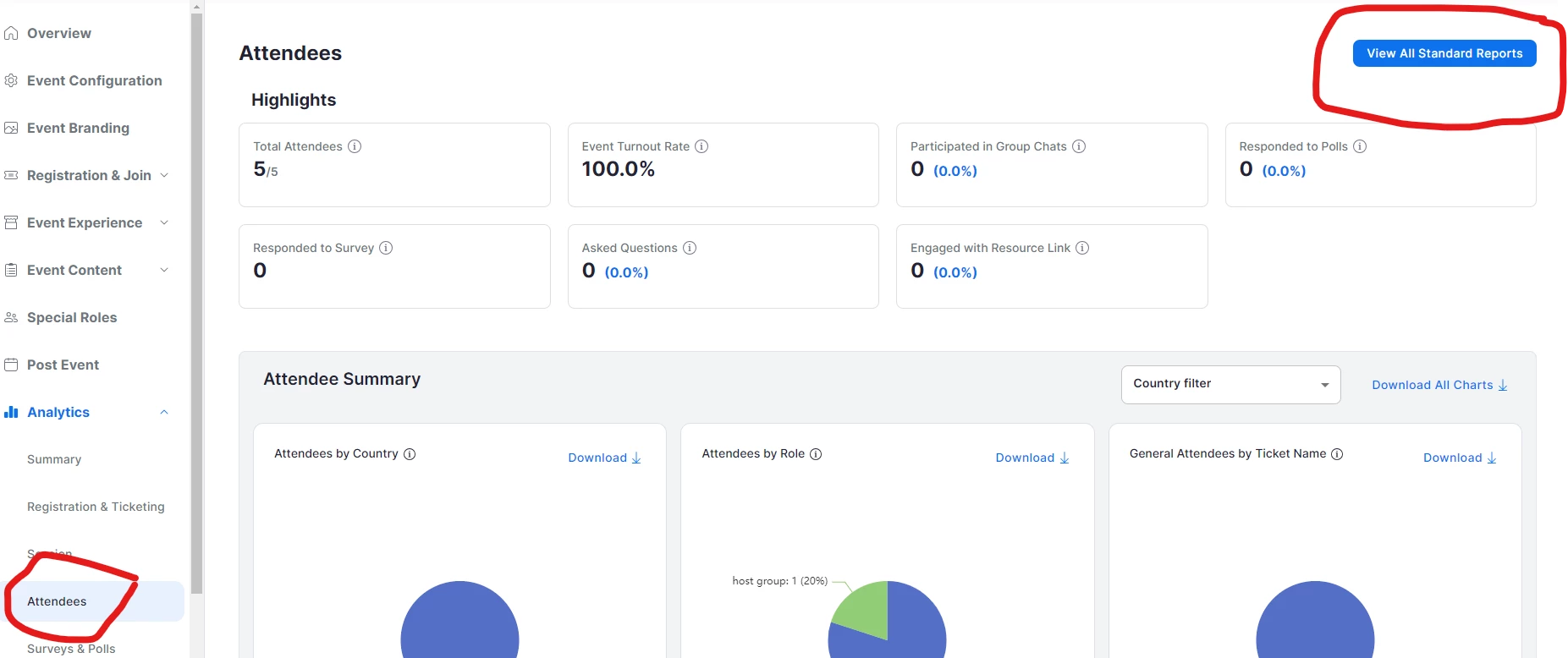1568x658 pixels.
Task: Download the Attendees by Role chart
Action: 1032,458
